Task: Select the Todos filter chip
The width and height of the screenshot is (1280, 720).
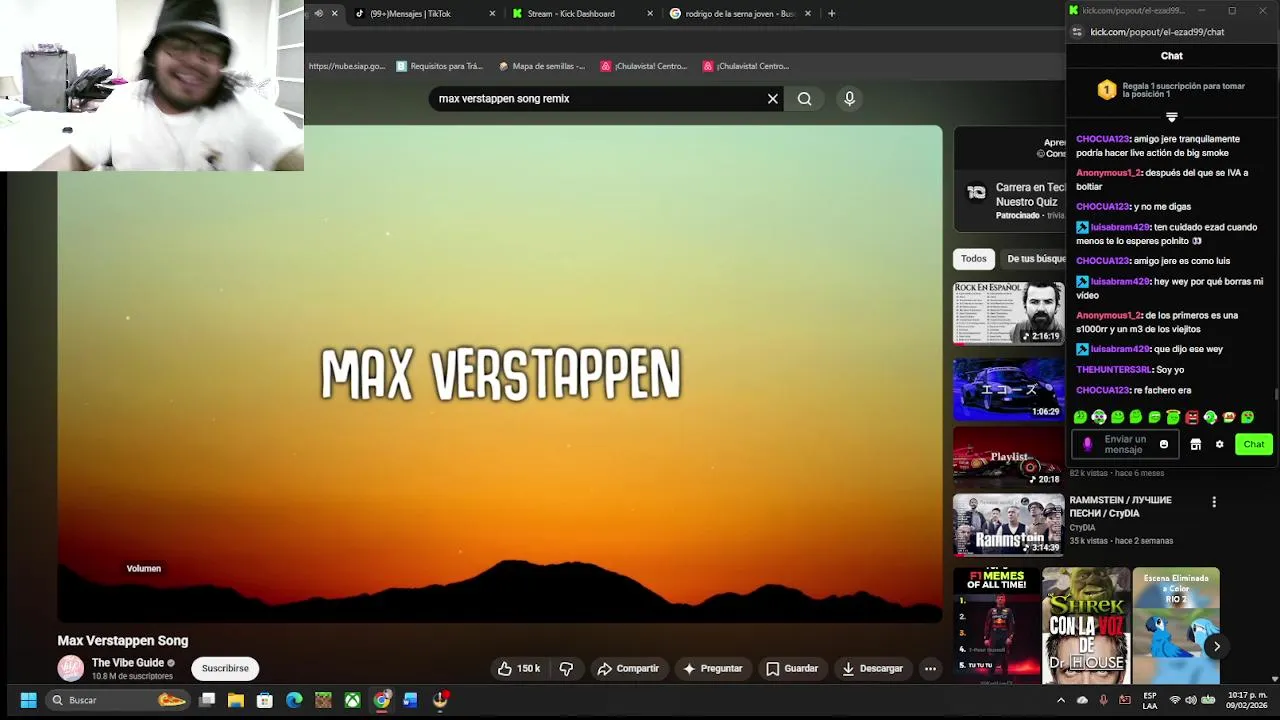Action: [x=973, y=259]
